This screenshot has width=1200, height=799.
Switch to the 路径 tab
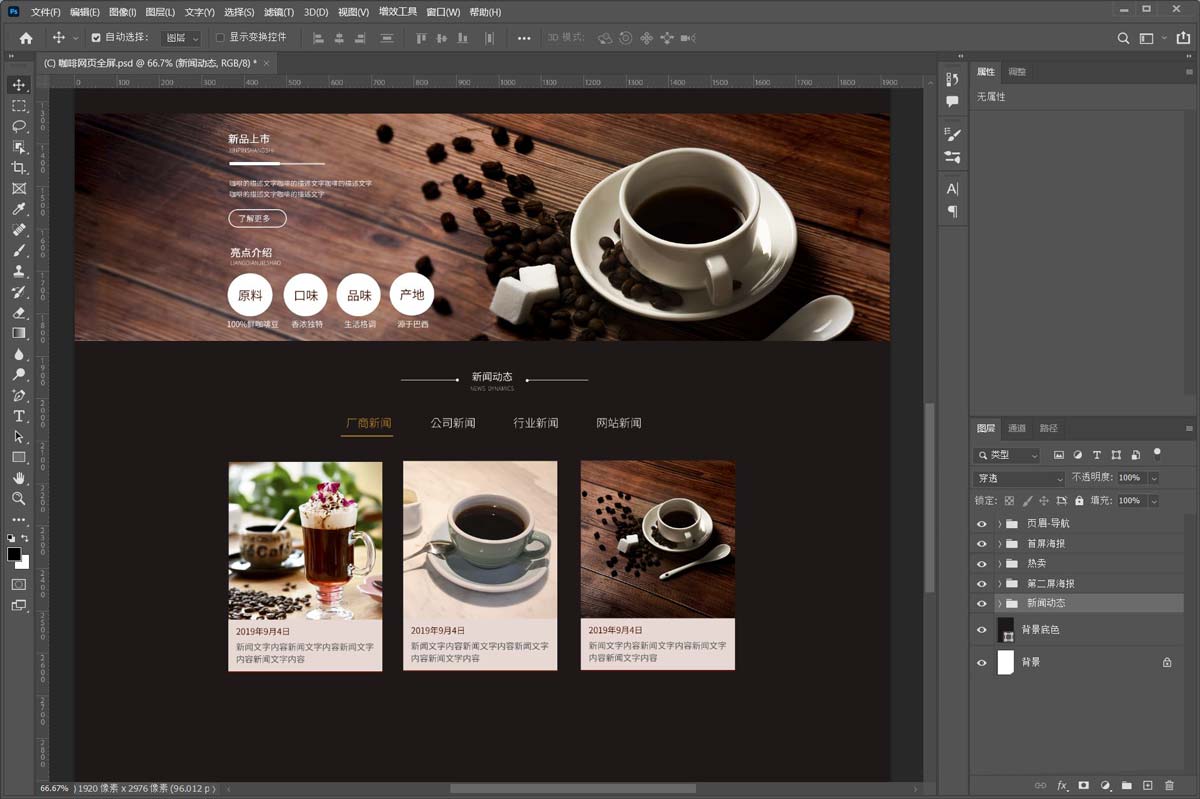(x=1048, y=428)
